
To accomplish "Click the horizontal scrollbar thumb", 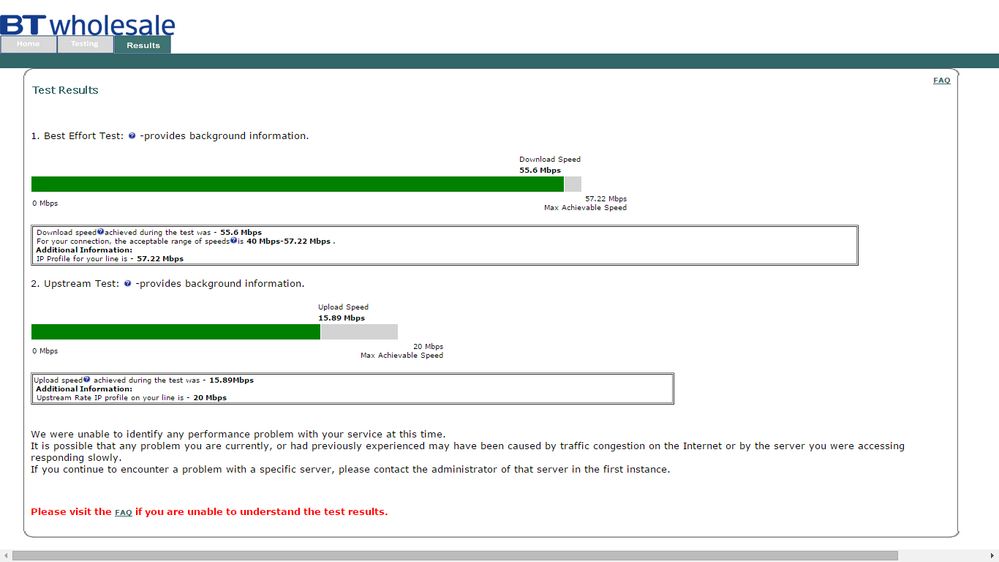I will click(x=455, y=556).
